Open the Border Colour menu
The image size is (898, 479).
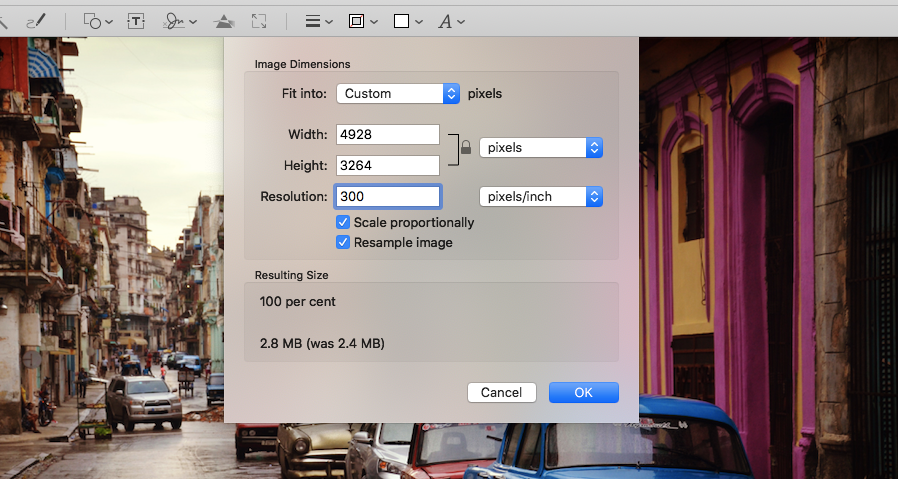tap(362, 20)
